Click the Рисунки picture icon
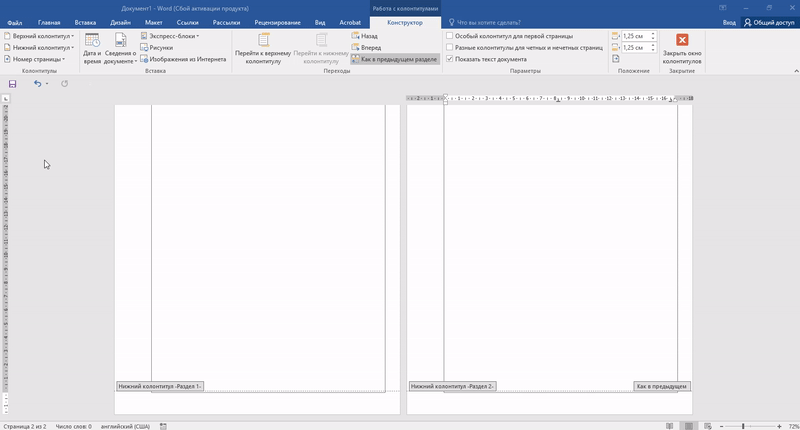Image resolution: width=800 pixels, height=430 pixels. pyautogui.click(x=143, y=47)
